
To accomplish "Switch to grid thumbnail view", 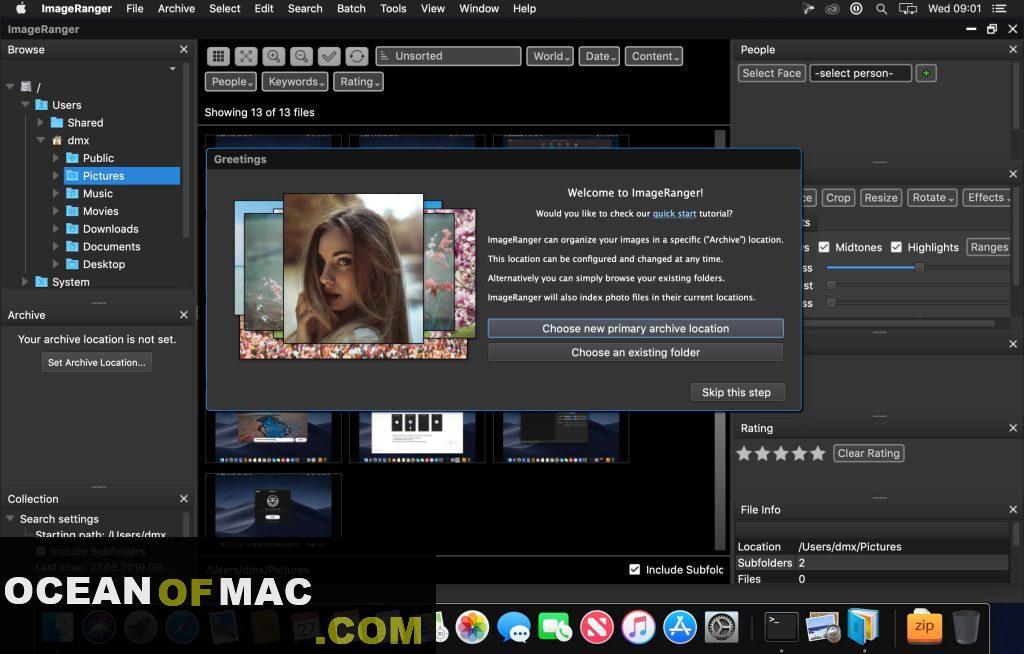I will coord(218,56).
